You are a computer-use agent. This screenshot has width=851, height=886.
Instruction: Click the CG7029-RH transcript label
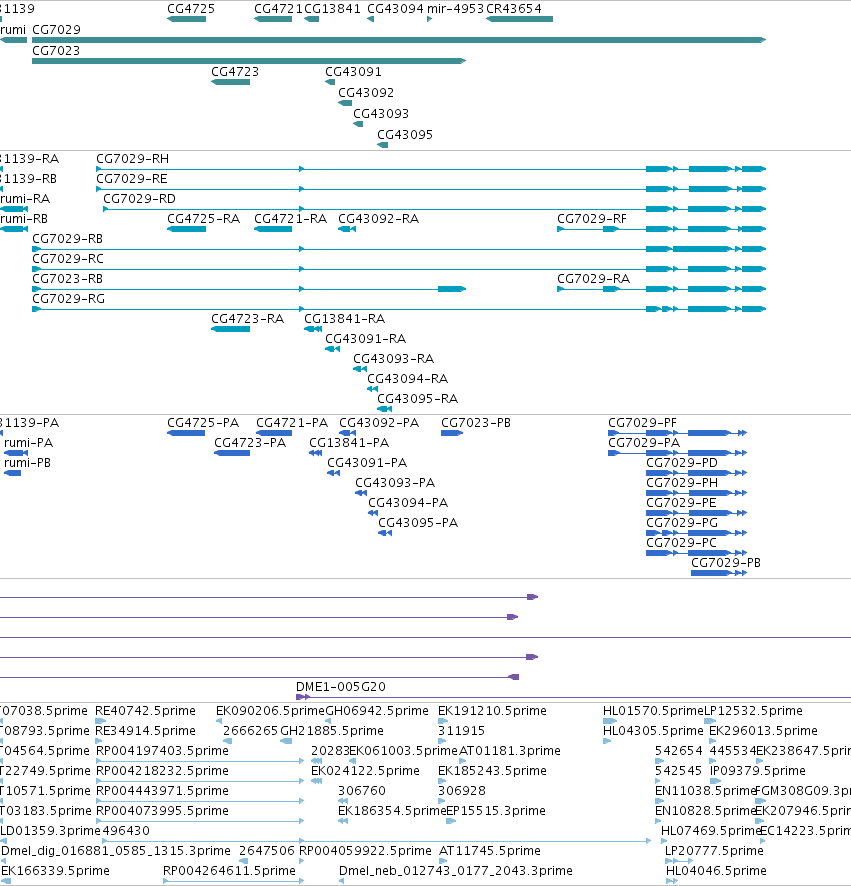tap(132, 159)
